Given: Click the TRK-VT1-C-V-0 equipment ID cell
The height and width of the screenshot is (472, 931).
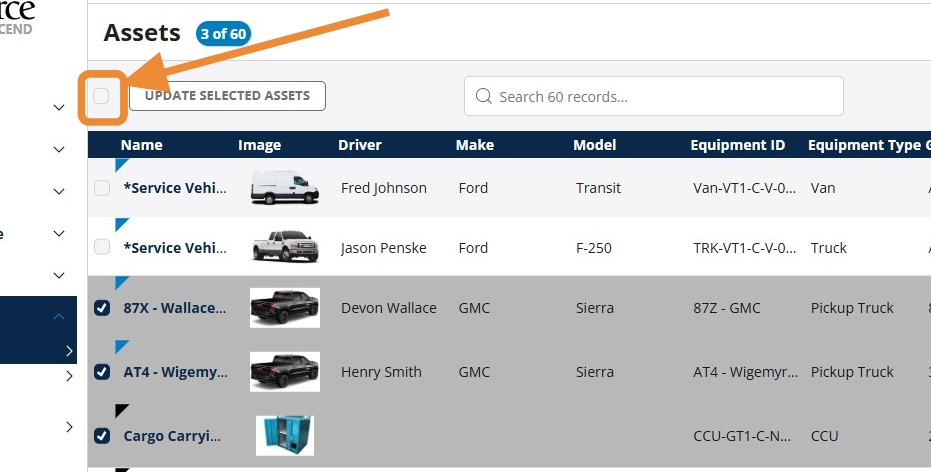Looking at the screenshot, I should pyautogui.click(x=745, y=248).
